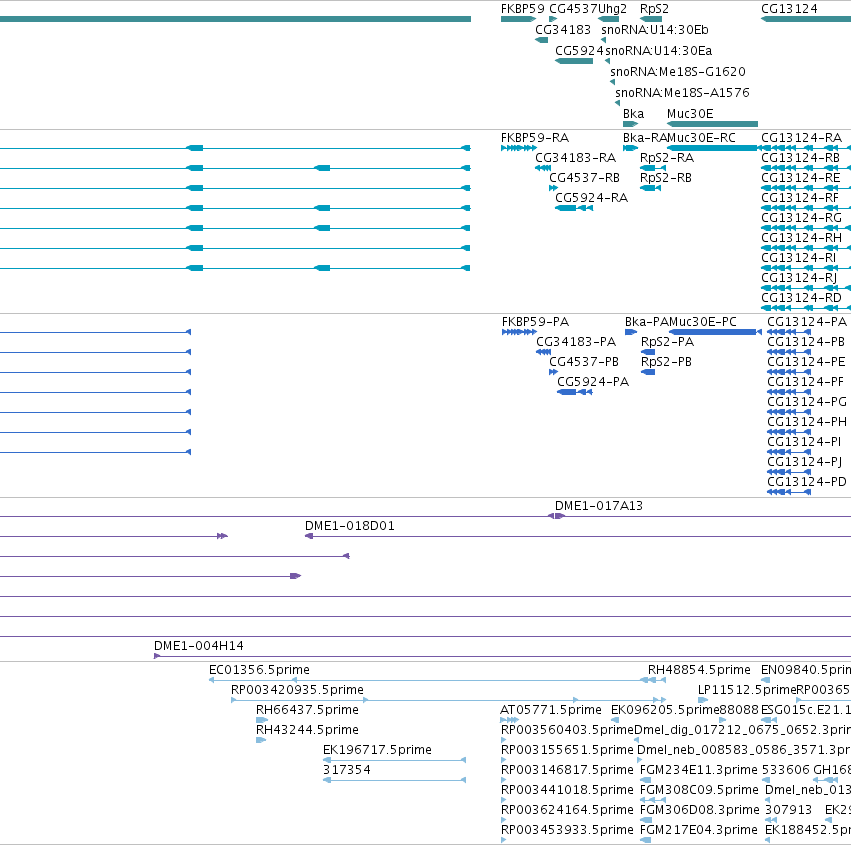The image size is (851, 845).
Task: Select the Uhg2 gene label
Action: pos(612,9)
